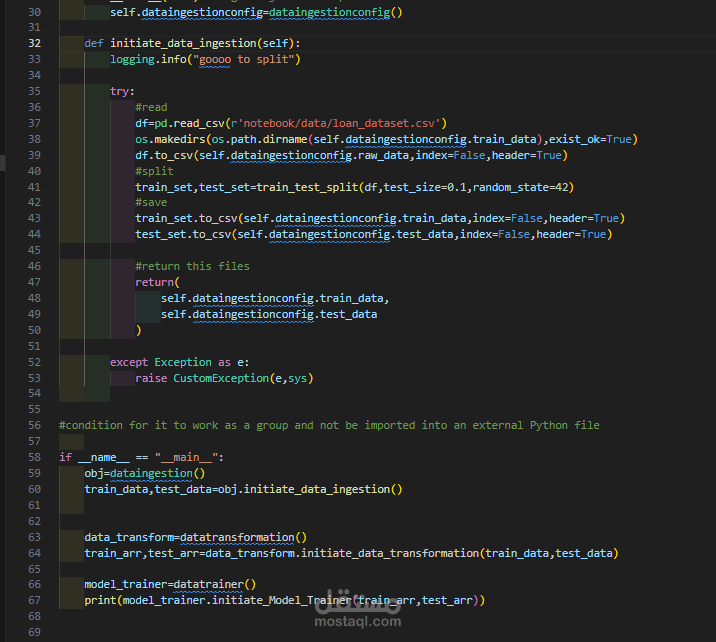This screenshot has width=716, height=642.
Task: Click line number 44 in the gutter
Action: click(x=34, y=234)
